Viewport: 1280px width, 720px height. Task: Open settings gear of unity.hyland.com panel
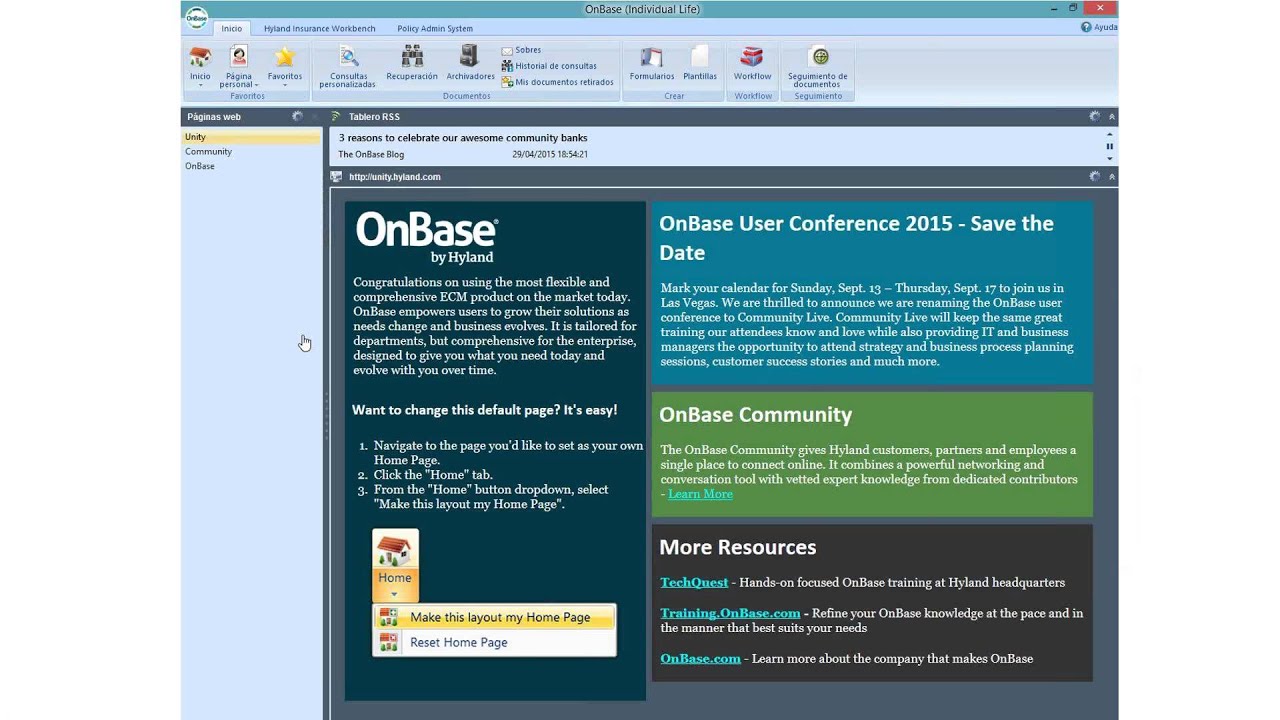coord(1094,176)
